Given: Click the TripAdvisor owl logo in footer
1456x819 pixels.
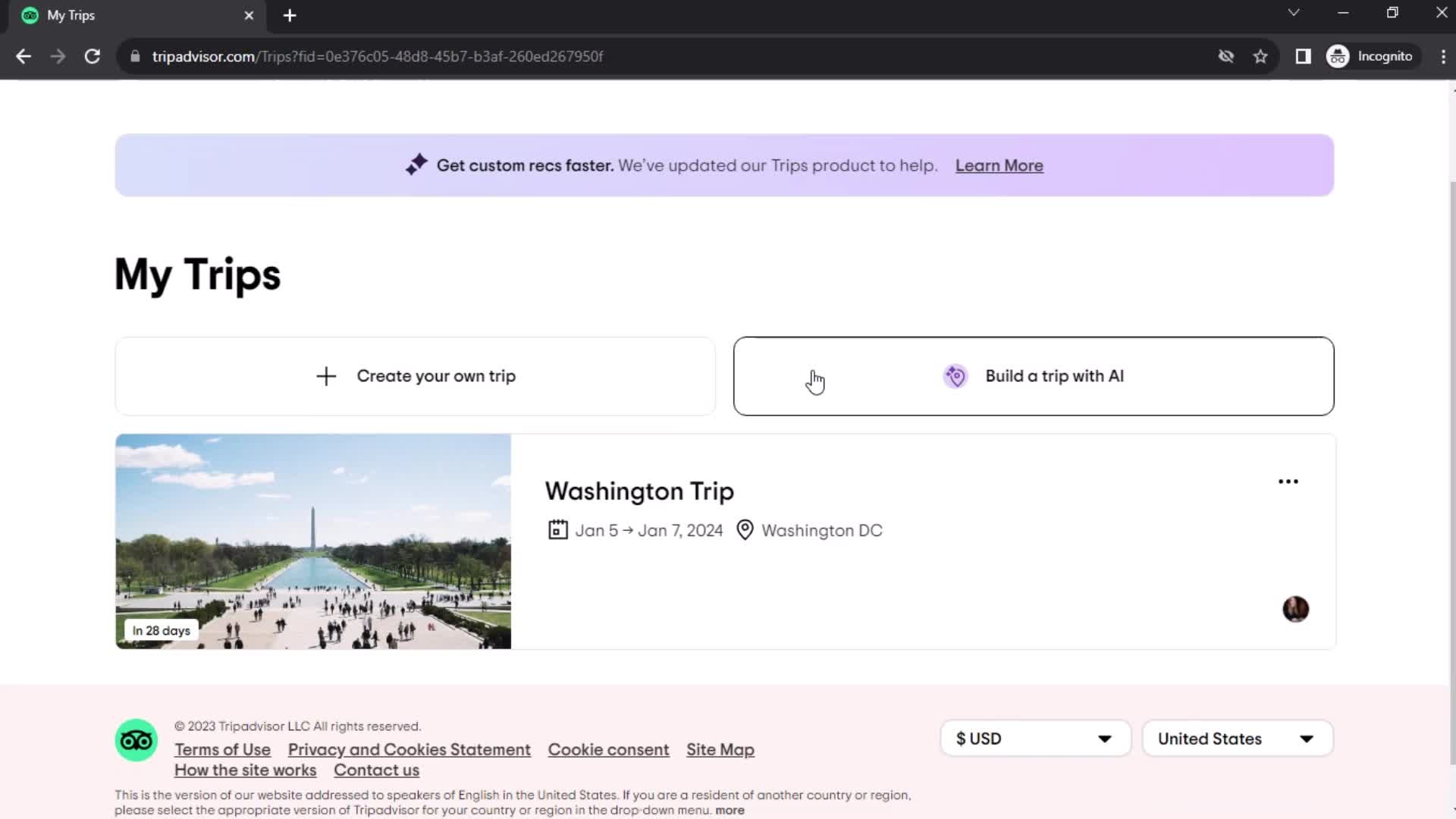Looking at the screenshot, I should (136, 740).
